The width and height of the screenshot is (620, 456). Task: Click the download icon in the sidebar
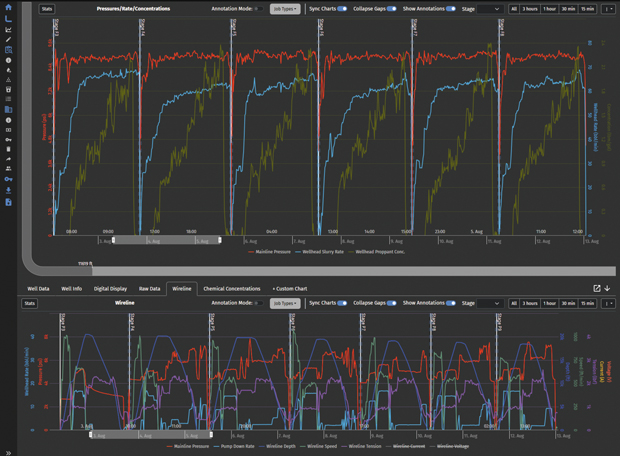point(8,190)
